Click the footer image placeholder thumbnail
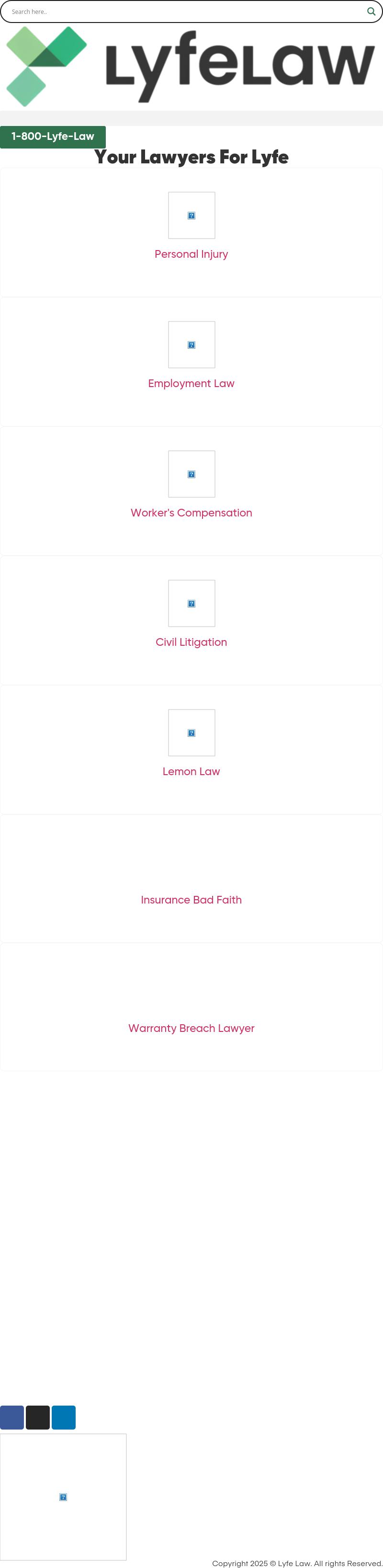This screenshot has height=1568, width=383. click(63, 1497)
